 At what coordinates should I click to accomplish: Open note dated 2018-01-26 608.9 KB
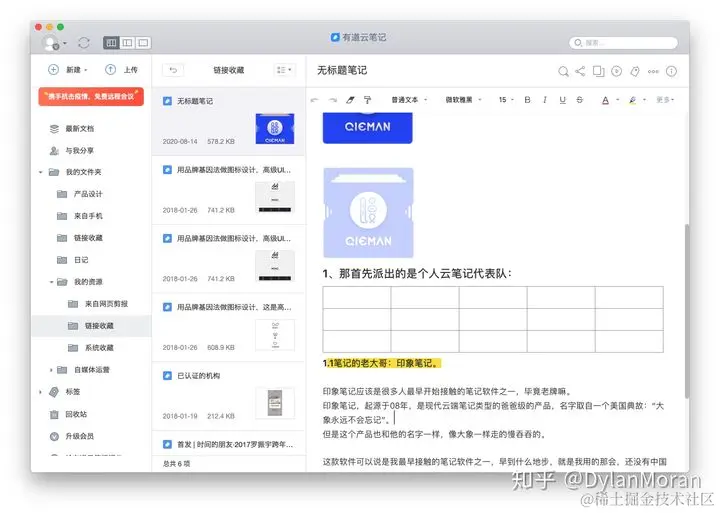click(228, 327)
